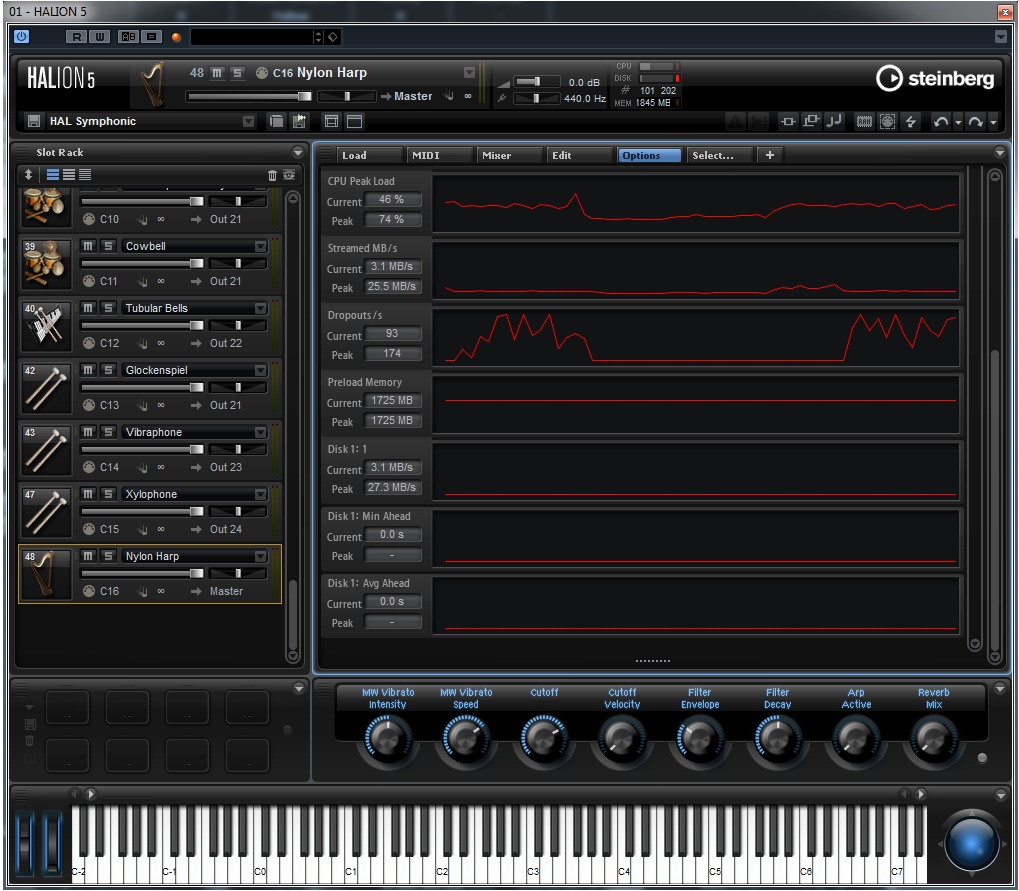Viewport: 1019px width, 891px height.
Task: Click the Filter Decay knob
Action: [x=777, y=739]
